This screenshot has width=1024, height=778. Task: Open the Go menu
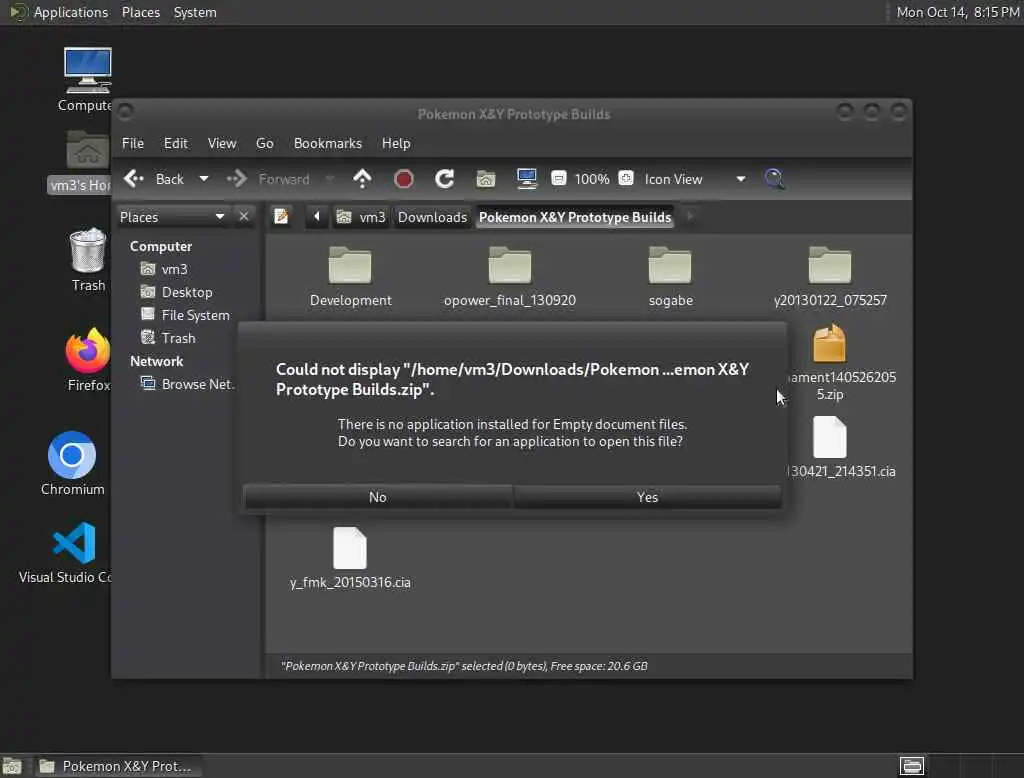click(264, 143)
